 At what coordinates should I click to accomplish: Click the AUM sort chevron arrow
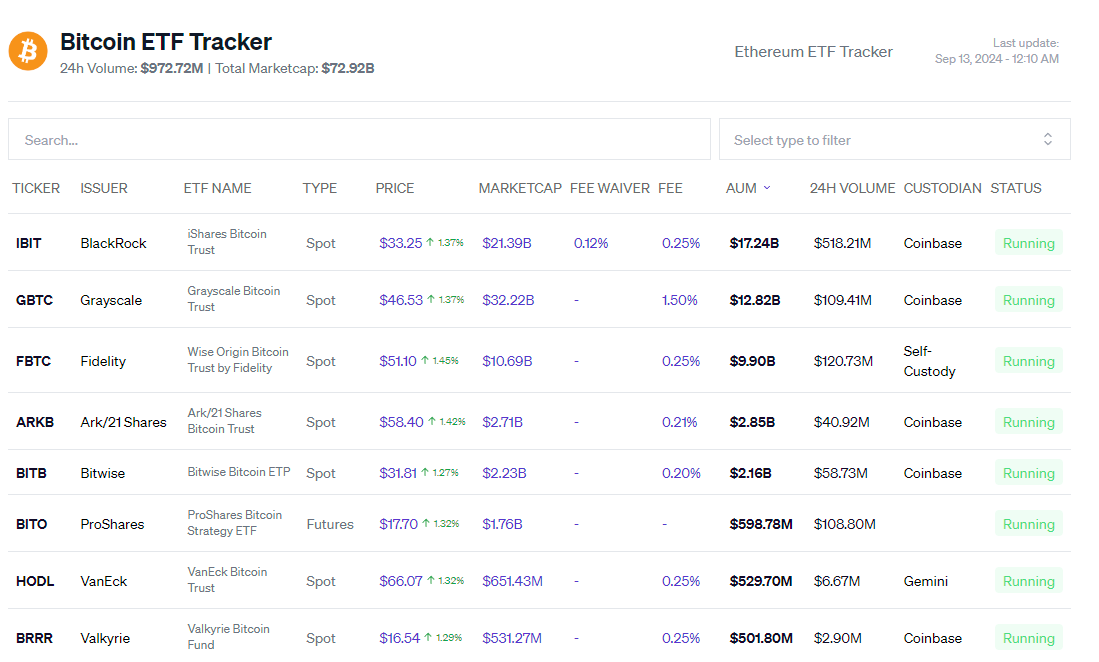click(x=767, y=188)
